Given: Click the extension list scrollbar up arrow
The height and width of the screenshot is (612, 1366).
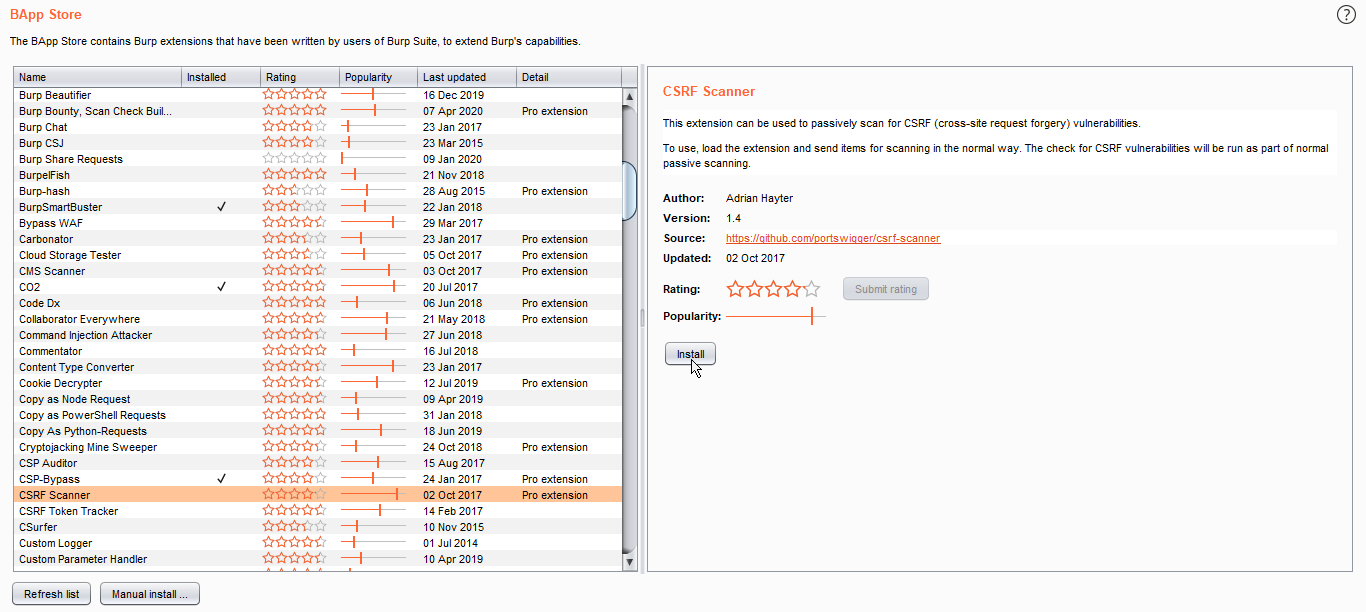Looking at the screenshot, I should 630,96.
